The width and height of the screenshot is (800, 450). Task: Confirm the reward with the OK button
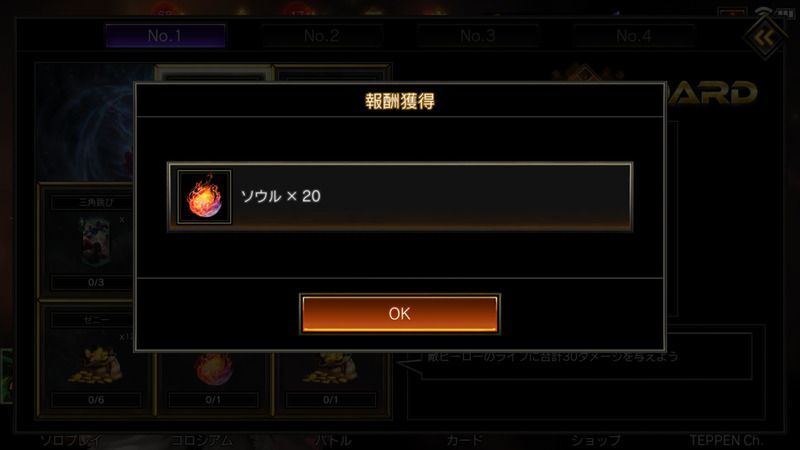399,314
